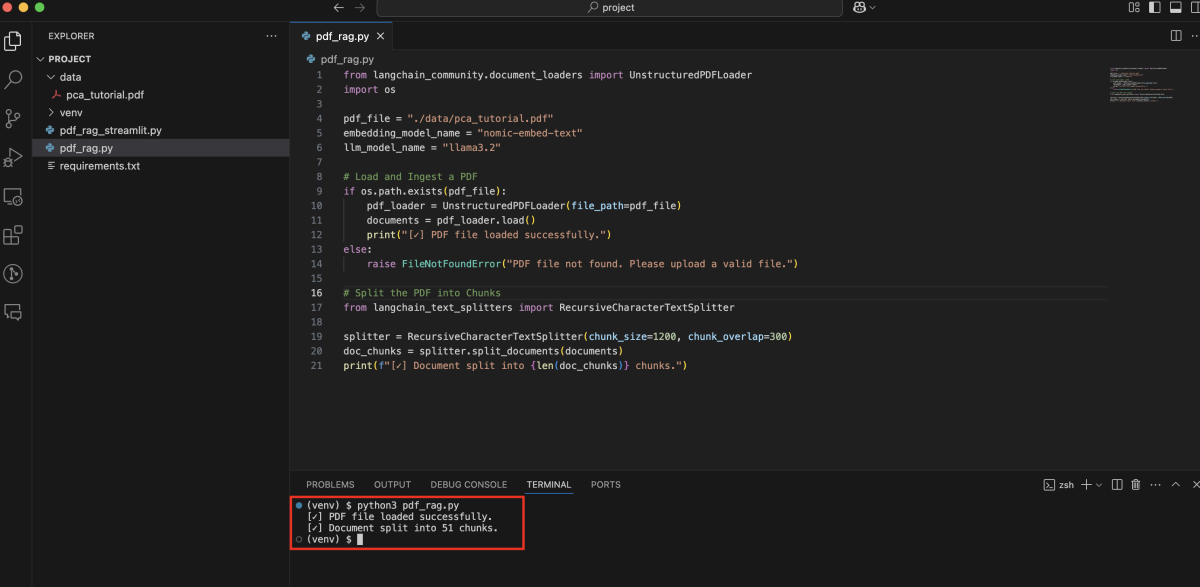Open the Run and Debug view
The image size is (1200, 587).
(13, 157)
